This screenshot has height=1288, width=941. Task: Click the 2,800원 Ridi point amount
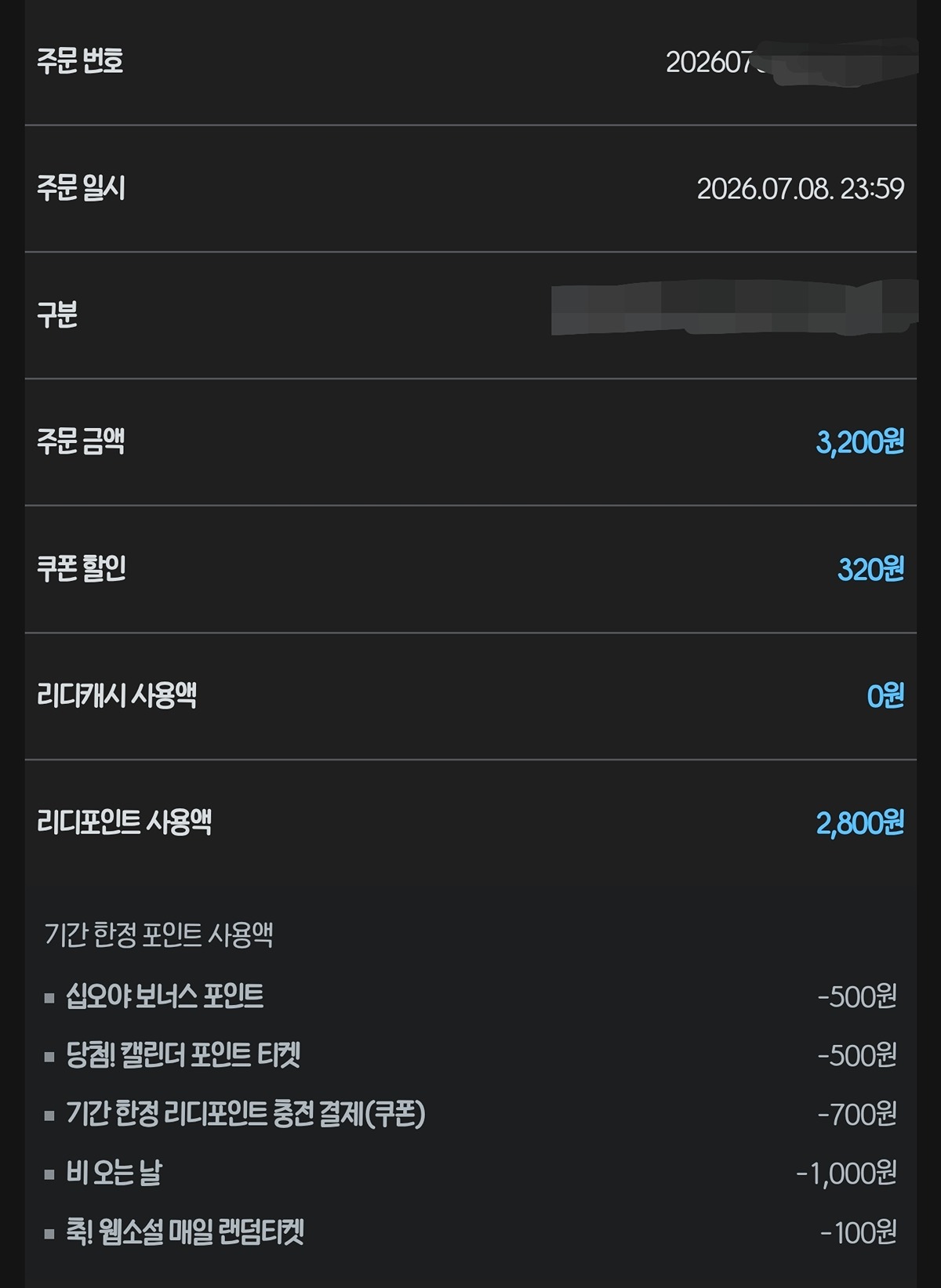click(860, 823)
